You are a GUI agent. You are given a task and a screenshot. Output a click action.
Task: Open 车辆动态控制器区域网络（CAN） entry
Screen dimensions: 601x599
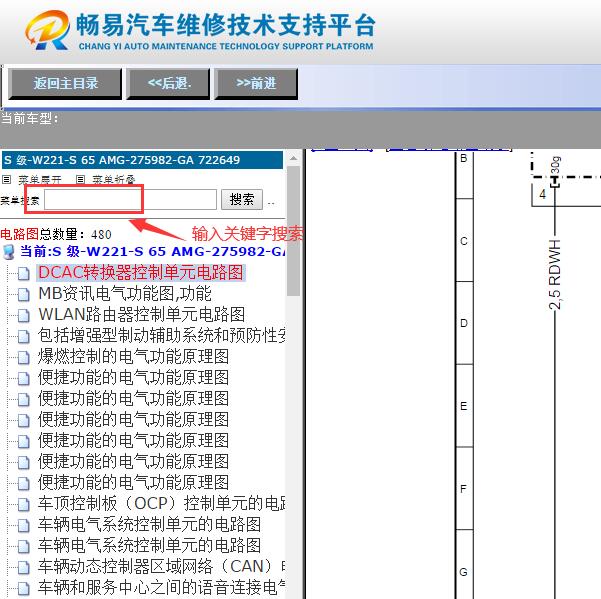click(x=161, y=566)
